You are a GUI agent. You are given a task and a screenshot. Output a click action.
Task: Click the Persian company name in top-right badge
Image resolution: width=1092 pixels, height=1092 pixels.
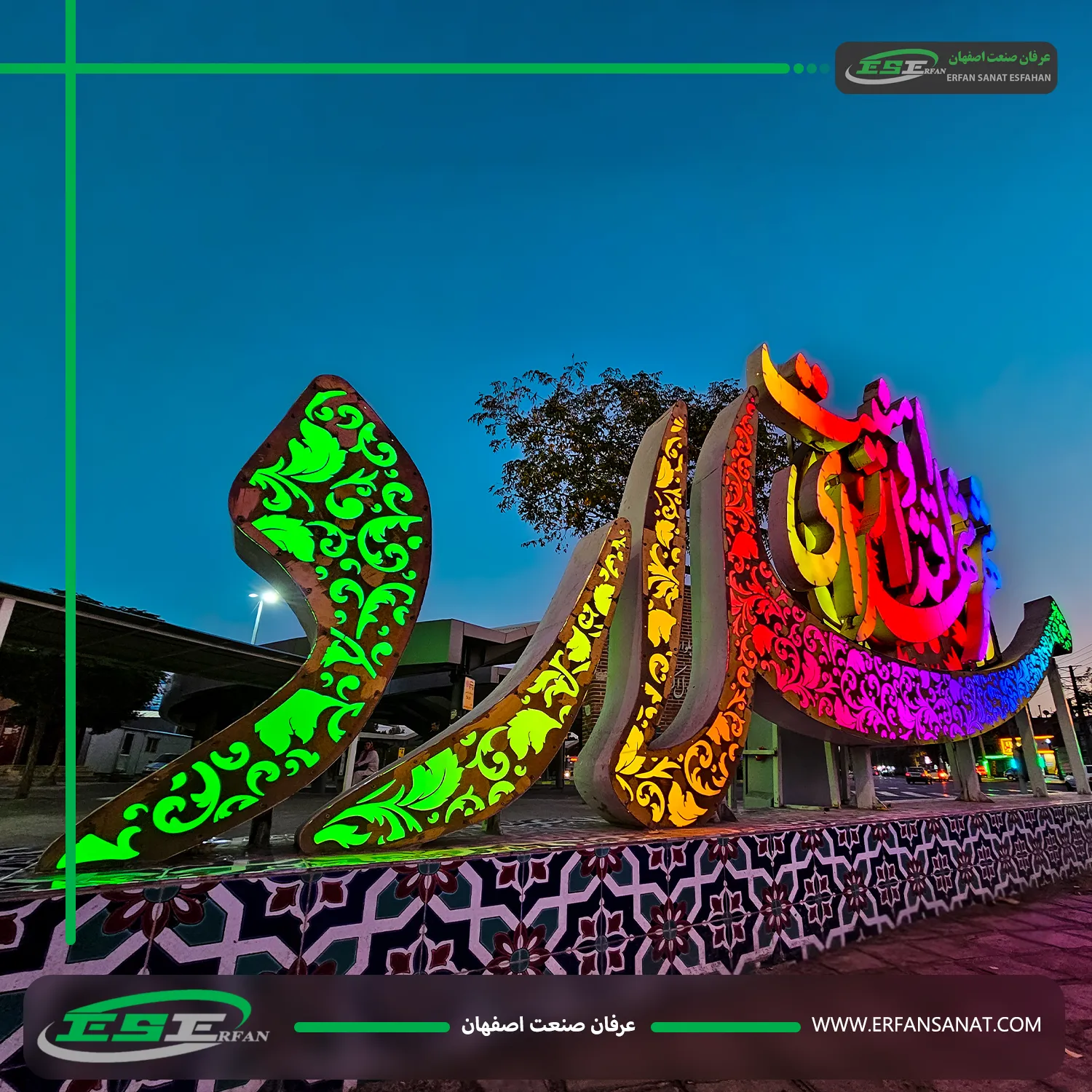tap(999, 58)
